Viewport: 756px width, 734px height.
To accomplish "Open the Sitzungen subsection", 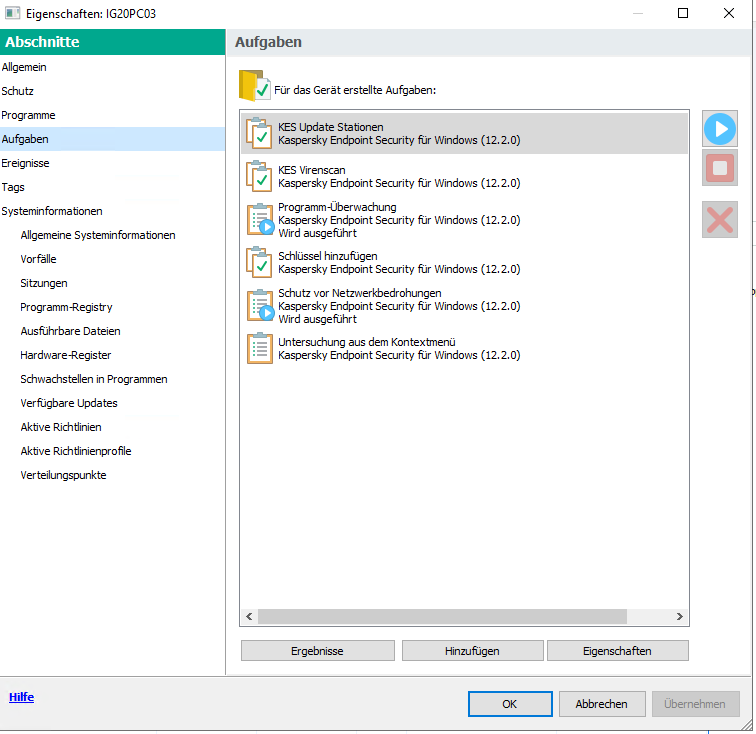I will click(x=44, y=283).
